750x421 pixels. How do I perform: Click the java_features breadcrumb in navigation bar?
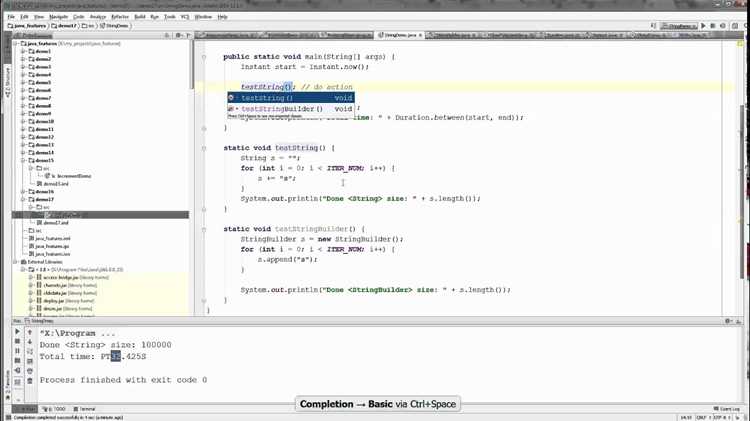(27, 25)
